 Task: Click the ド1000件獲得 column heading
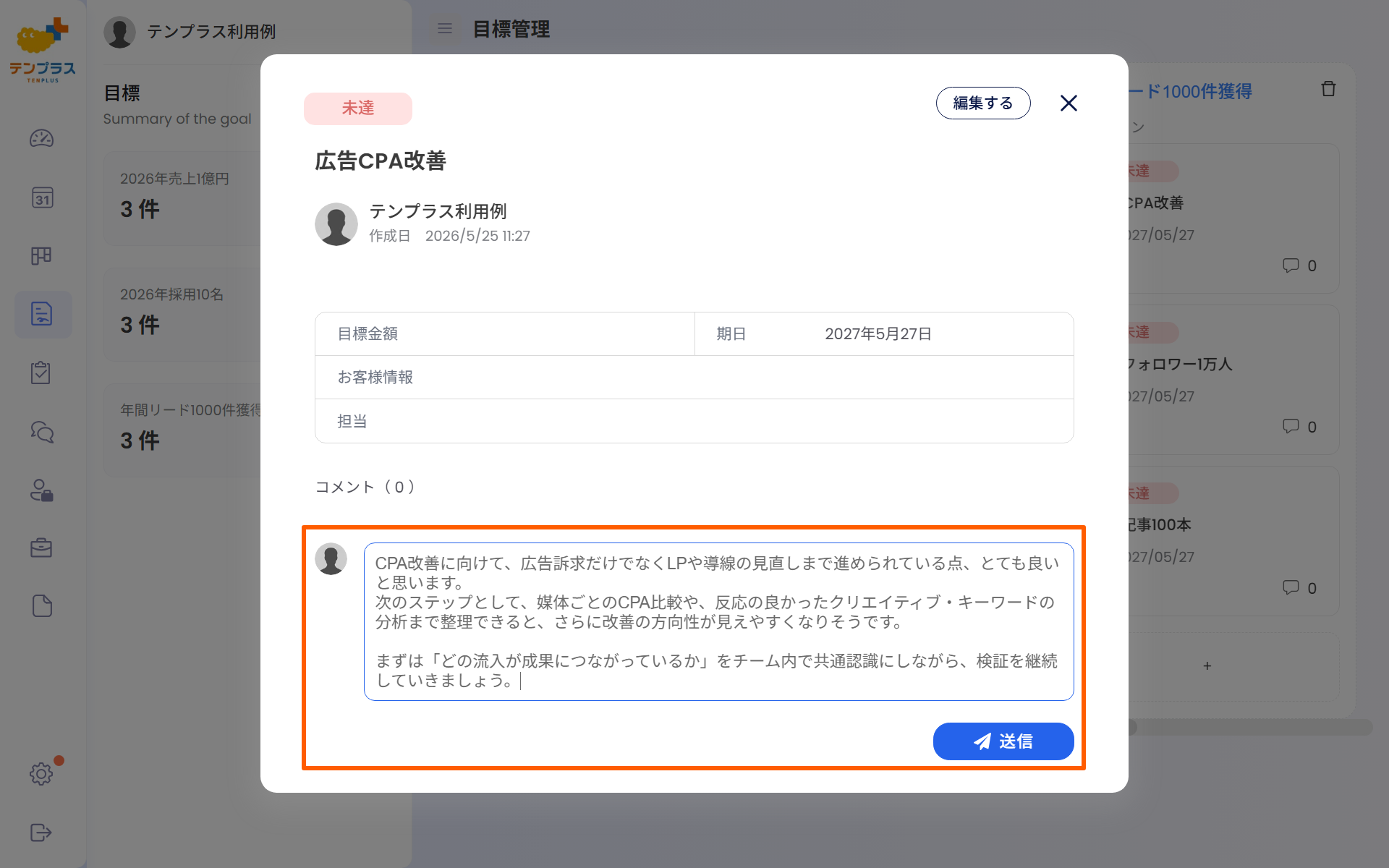(x=1191, y=91)
